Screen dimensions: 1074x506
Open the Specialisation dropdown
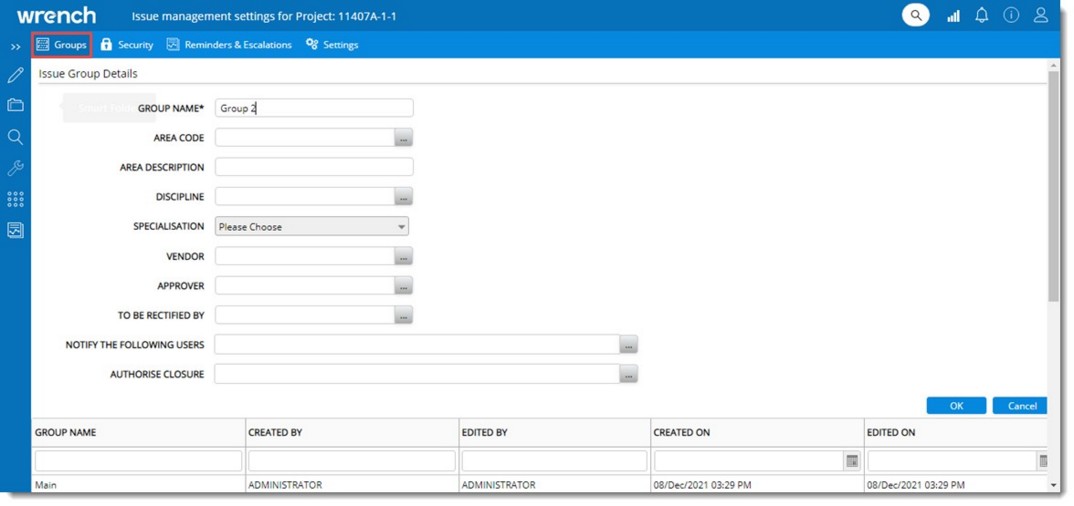312,227
